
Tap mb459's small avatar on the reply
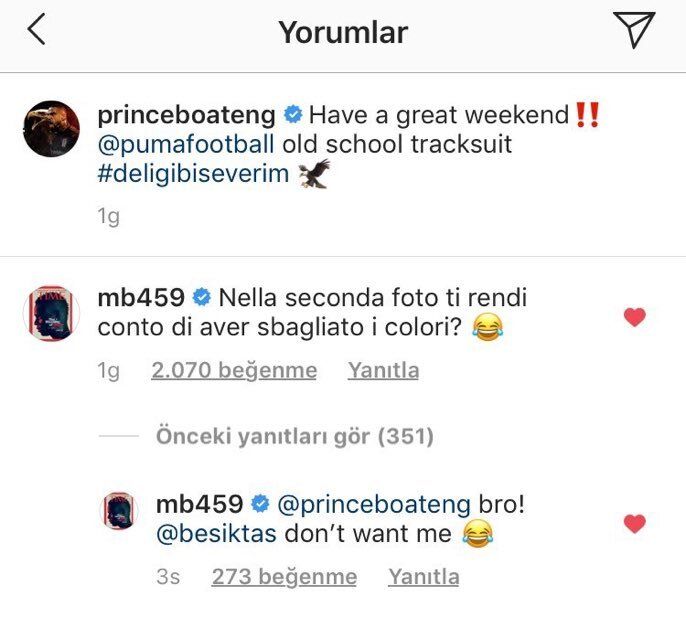tap(121, 510)
